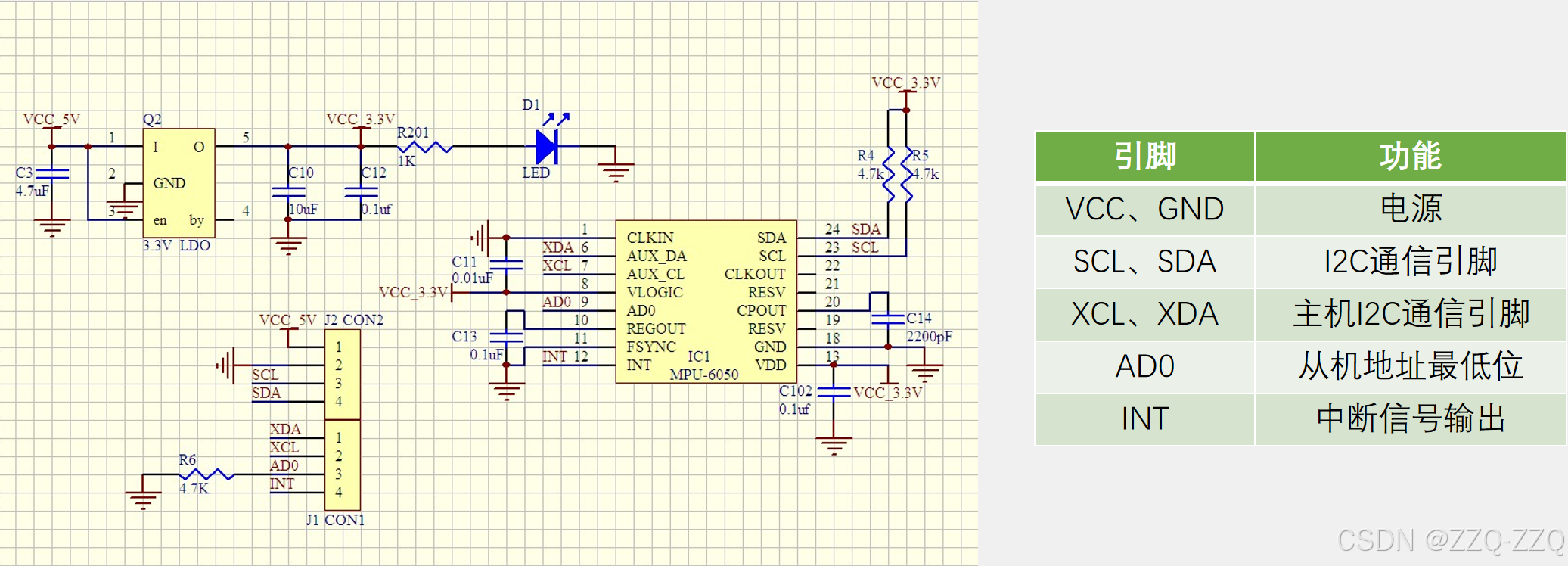
Task: Click the 主机I2C通信引脚 table cell
Action: click(x=1411, y=314)
